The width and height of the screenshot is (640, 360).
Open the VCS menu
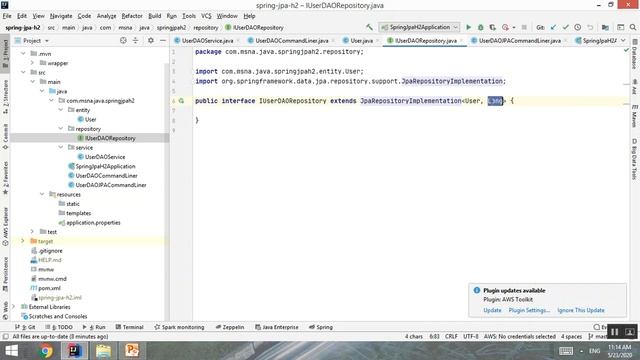point(206,16)
